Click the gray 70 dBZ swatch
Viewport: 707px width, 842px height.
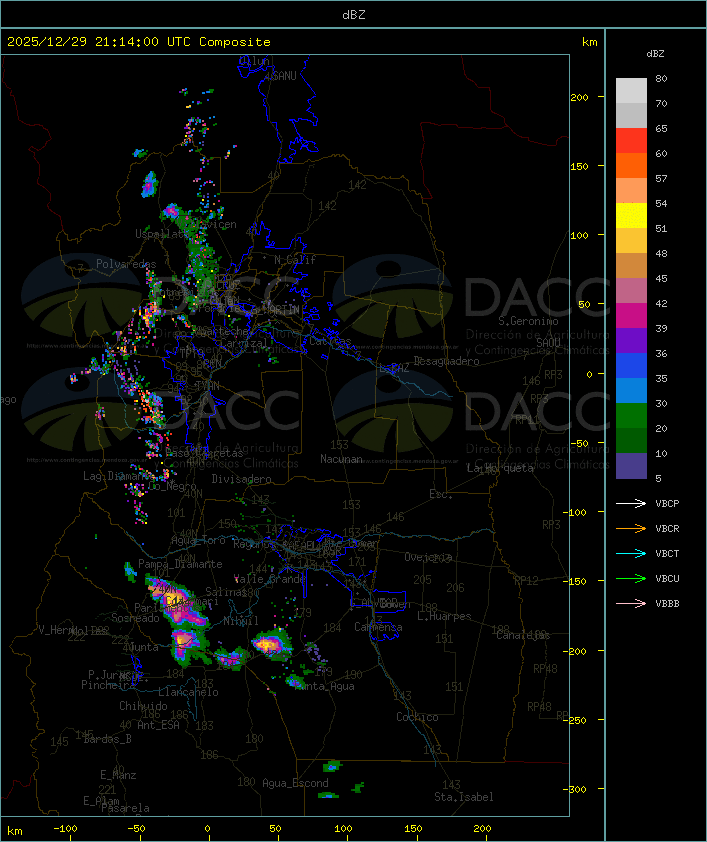click(631, 115)
